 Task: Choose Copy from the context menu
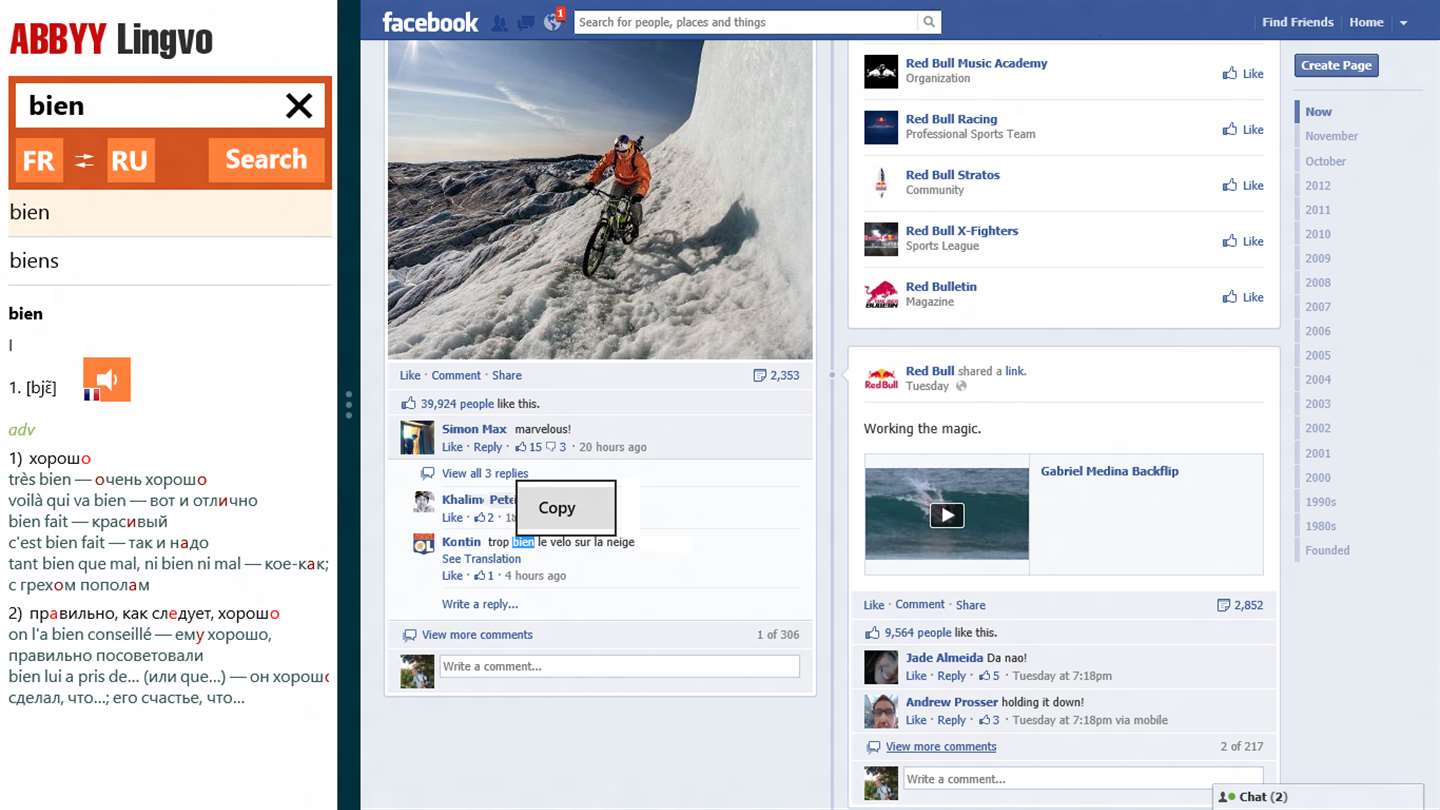click(x=566, y=508)
